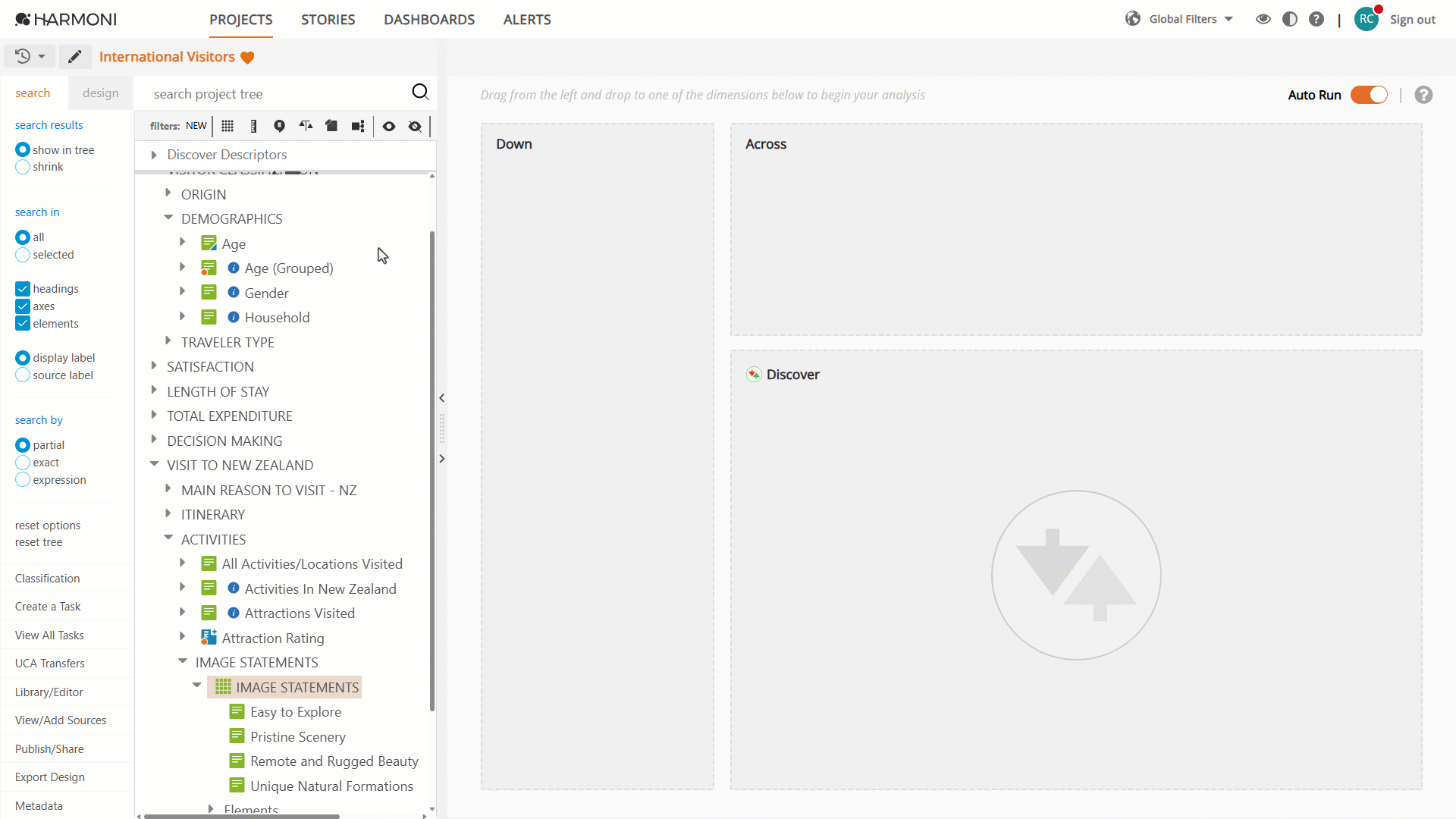Click the globe Global Filters icon

tap(1133, 19)
